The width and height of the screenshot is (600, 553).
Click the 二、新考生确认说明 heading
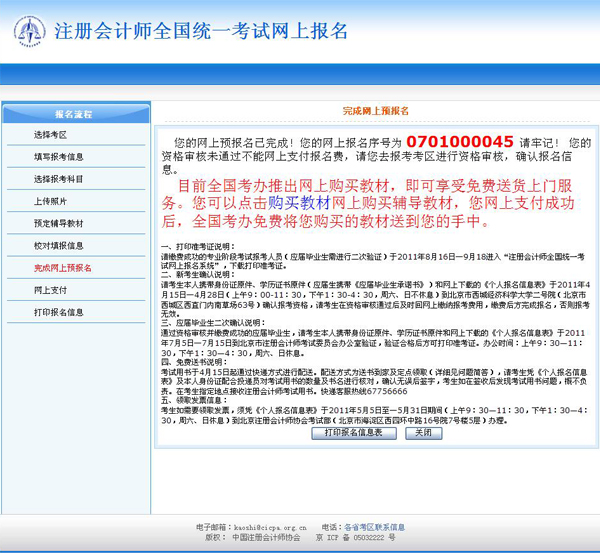(198, 275)
